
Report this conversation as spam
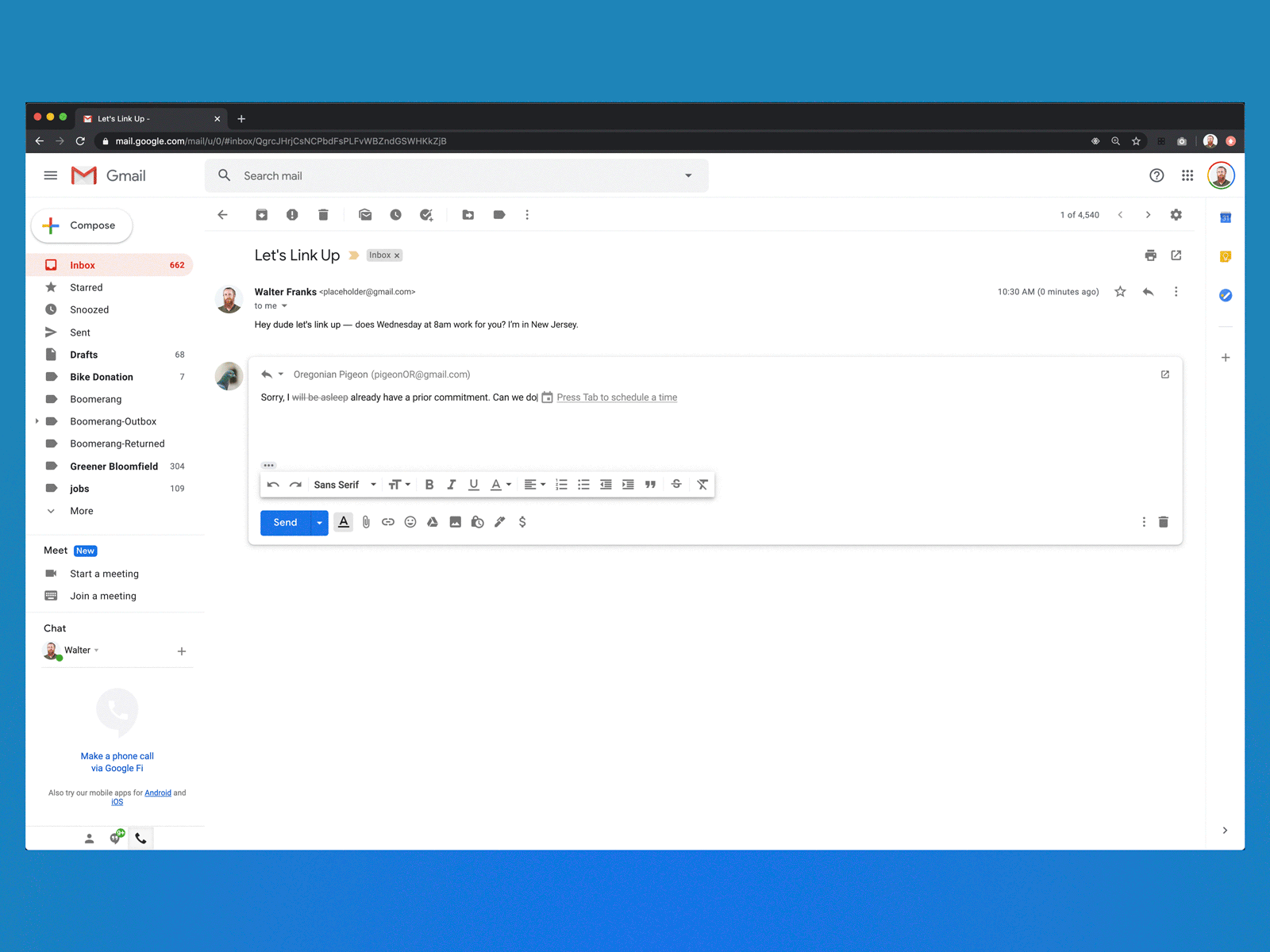pos(291,214)
